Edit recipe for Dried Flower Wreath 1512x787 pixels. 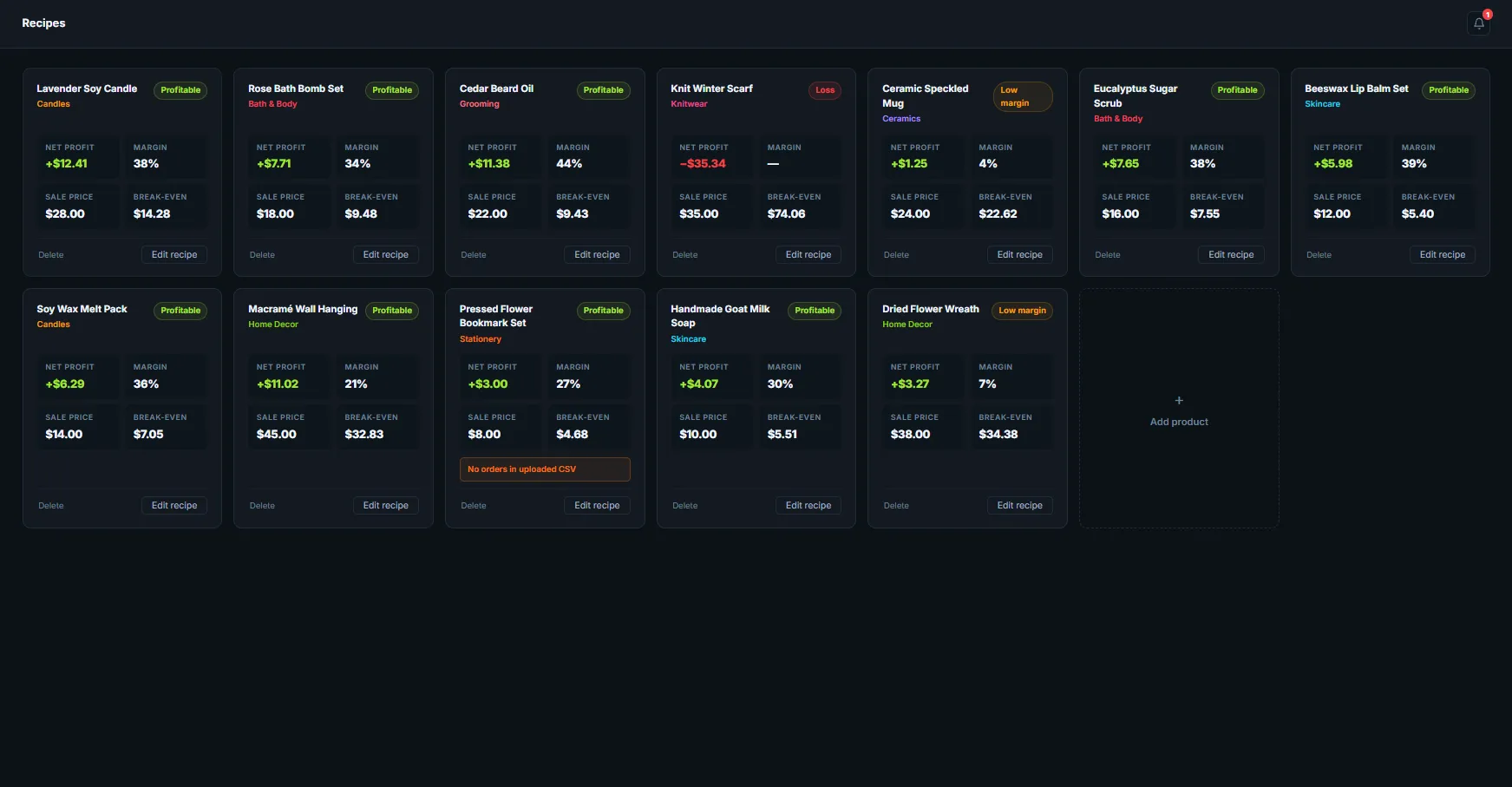[x=1019, y=506]
